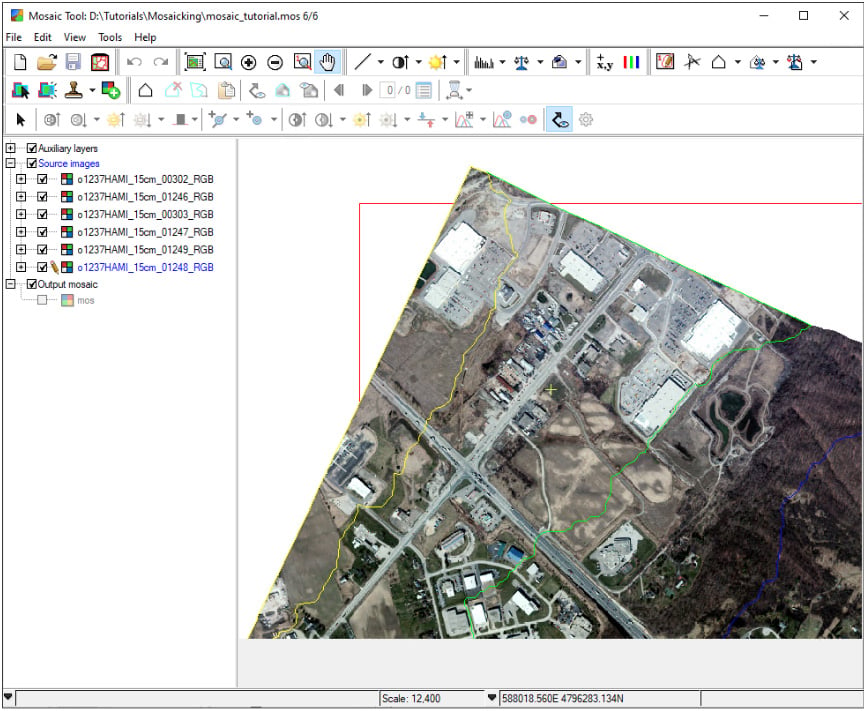This screenshot has width=864, height=711.
Task: Collapse the Source images tree node
Action: pyautogui.click(x=10, y=163)
